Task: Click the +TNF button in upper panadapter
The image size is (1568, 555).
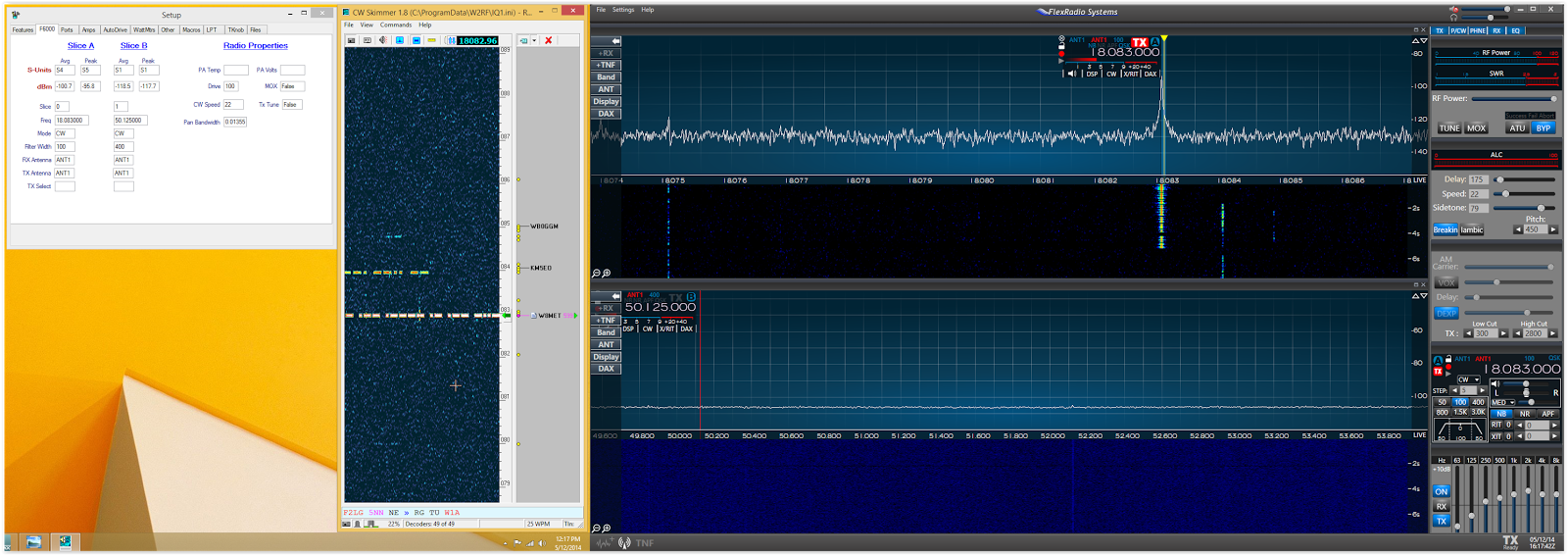Action: [607, 66]
